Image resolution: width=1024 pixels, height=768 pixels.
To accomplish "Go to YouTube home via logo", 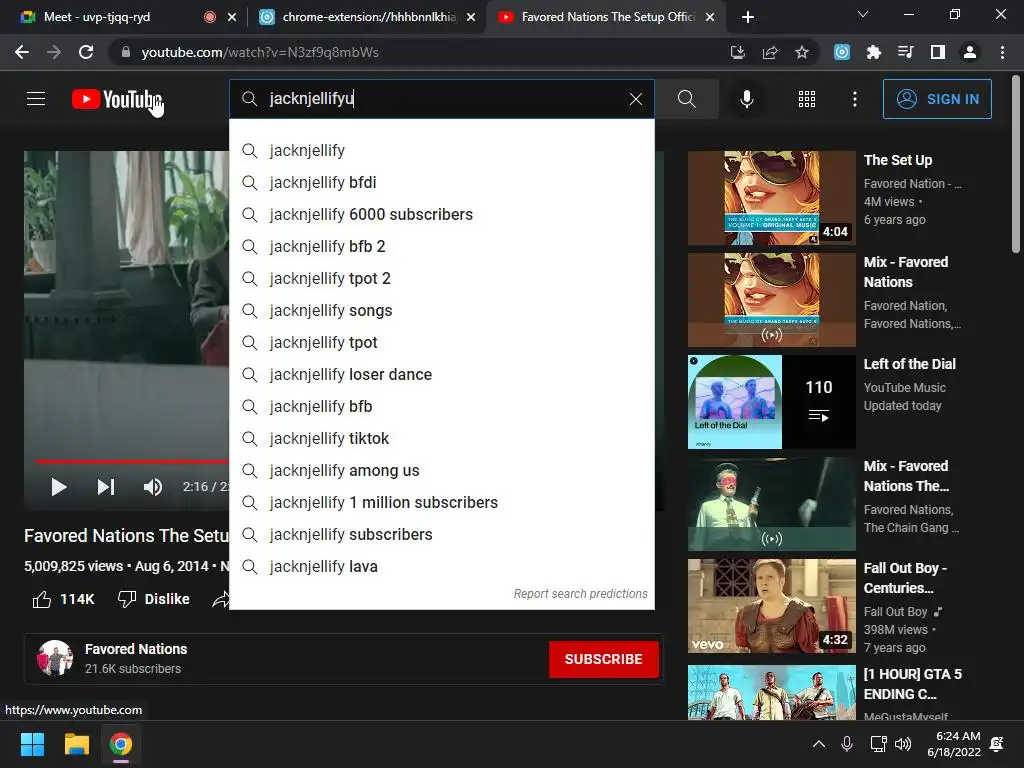I will coord(116,99).
